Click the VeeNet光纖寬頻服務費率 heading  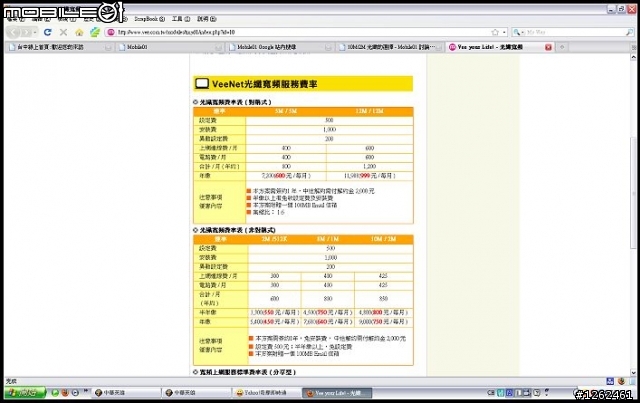(x=264, y=84)
